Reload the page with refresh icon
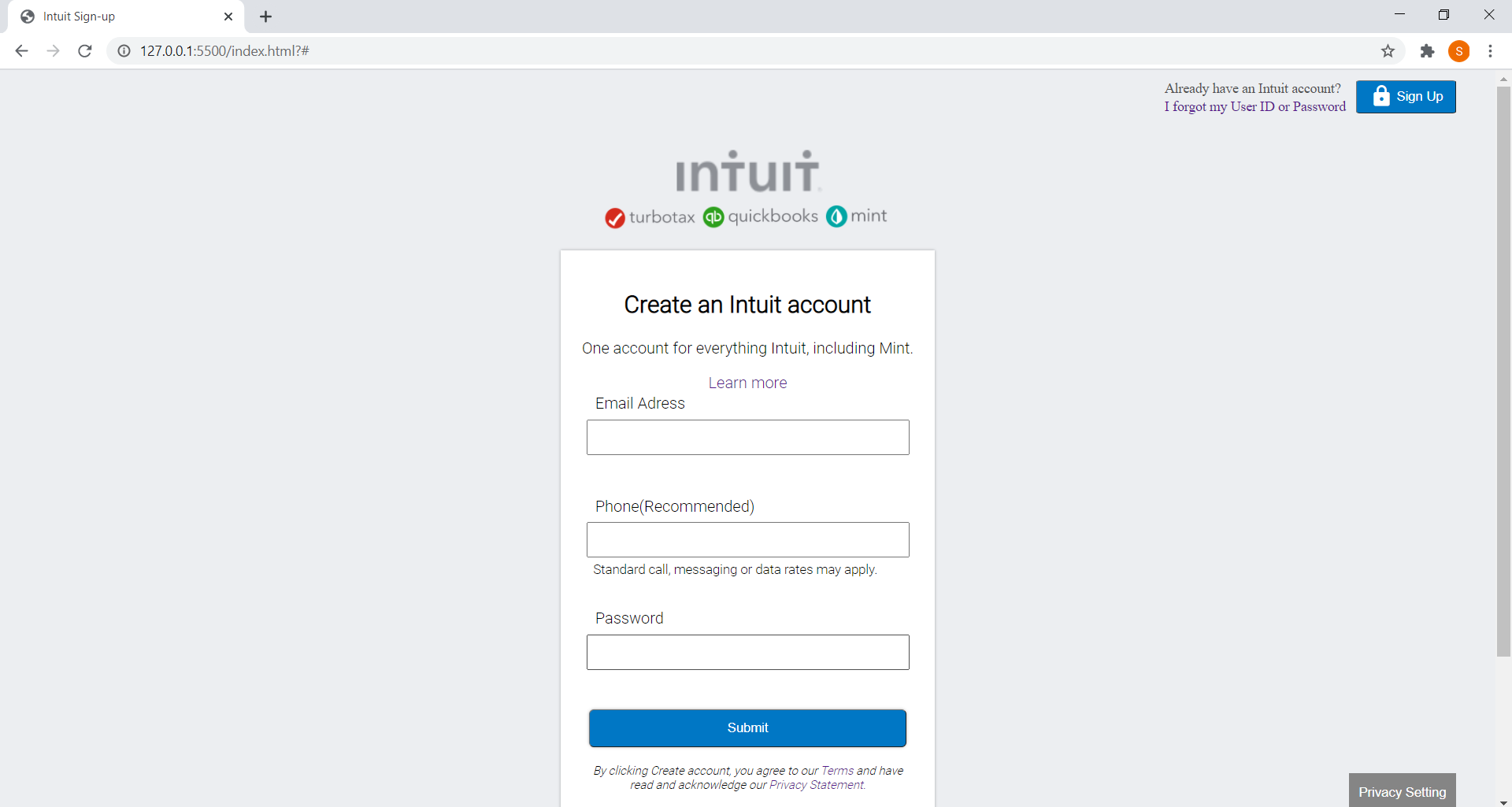Screen dimensions: 1512x807 pos(85,51)
